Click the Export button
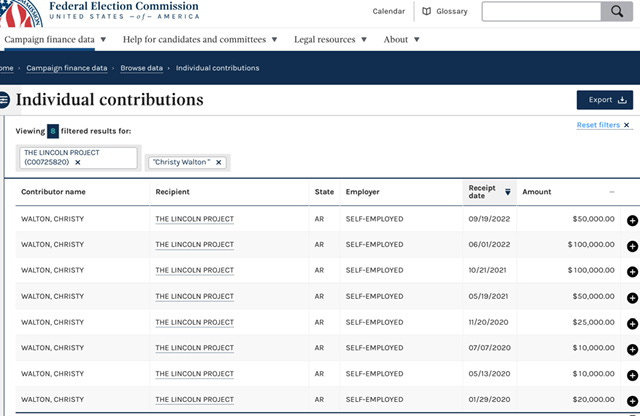 [x=604, y=100]
